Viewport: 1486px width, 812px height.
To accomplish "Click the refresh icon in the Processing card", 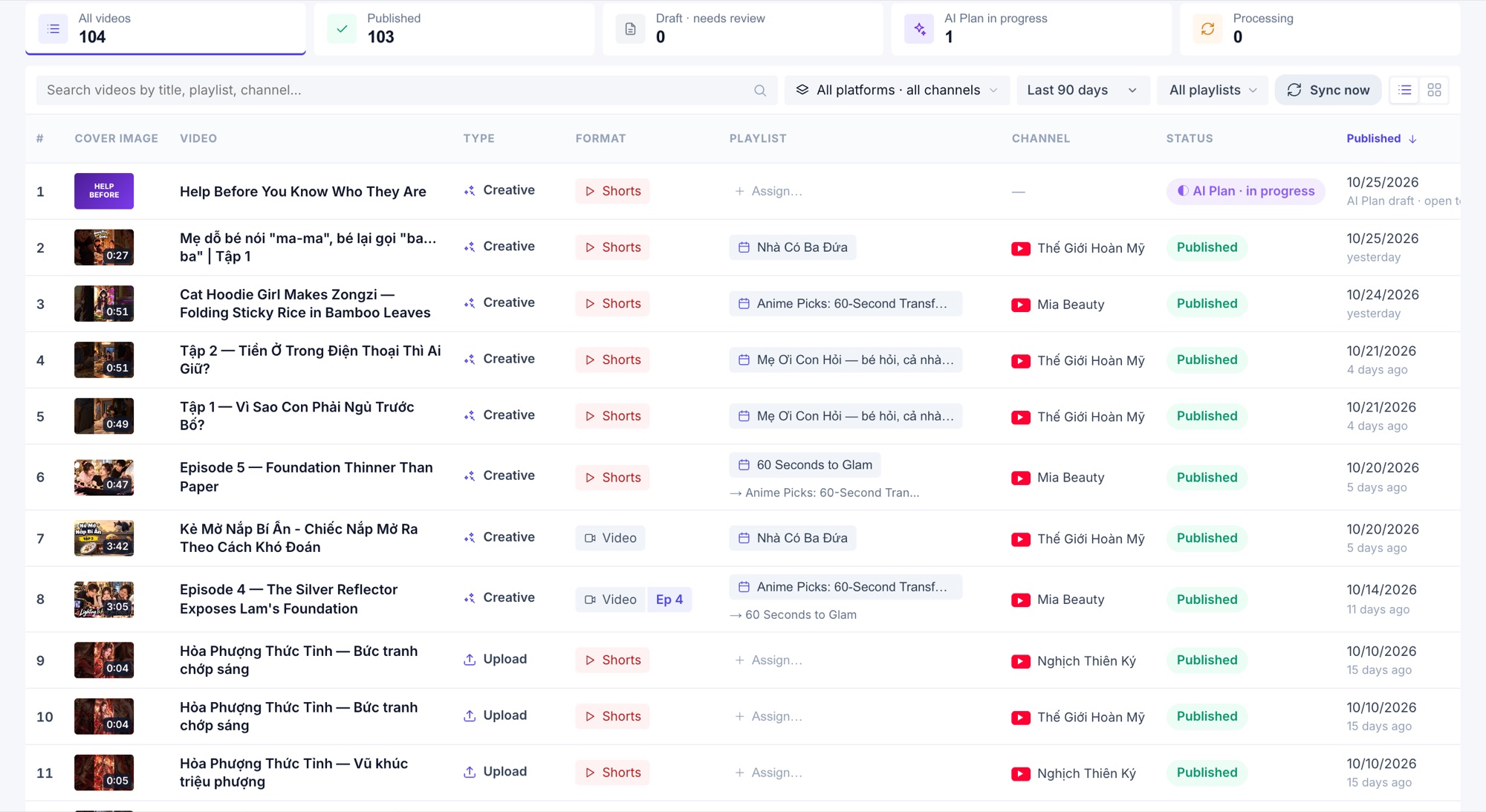I will pos(1207,29).
